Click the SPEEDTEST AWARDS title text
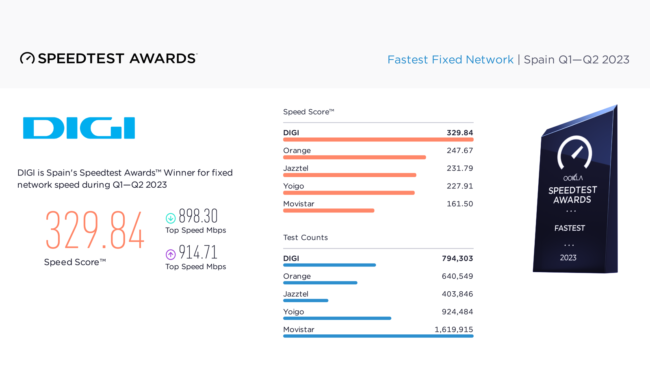The image size is (650, 390). (117, 58)
